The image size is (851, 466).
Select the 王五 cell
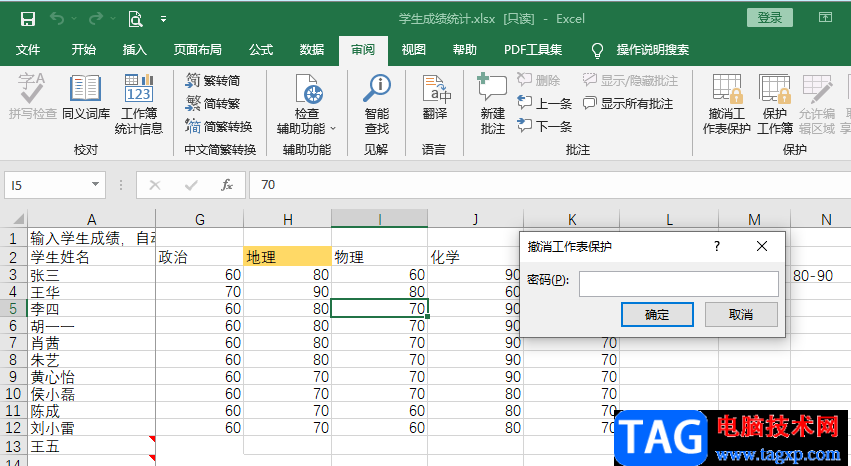91,446
